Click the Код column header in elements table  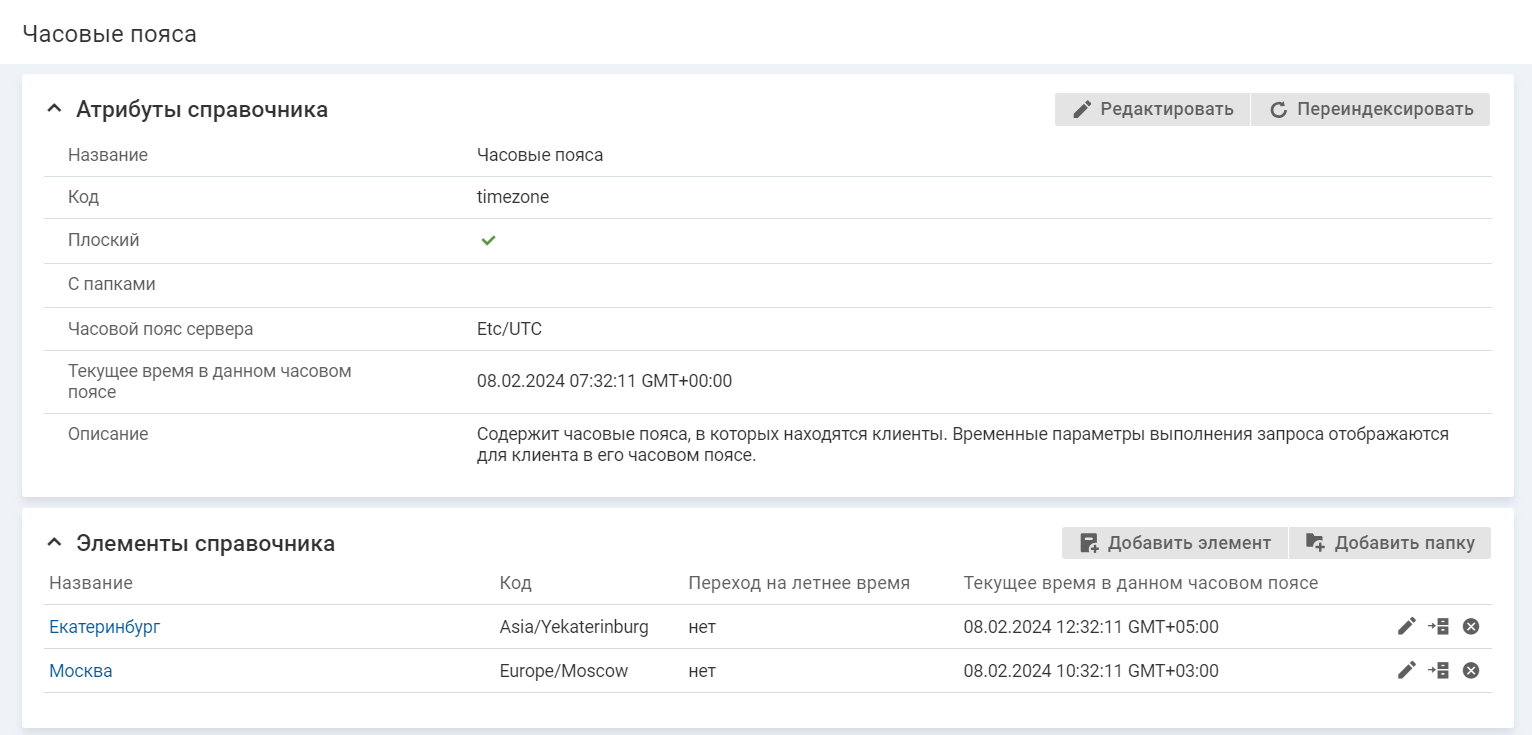tap(515, 583)
